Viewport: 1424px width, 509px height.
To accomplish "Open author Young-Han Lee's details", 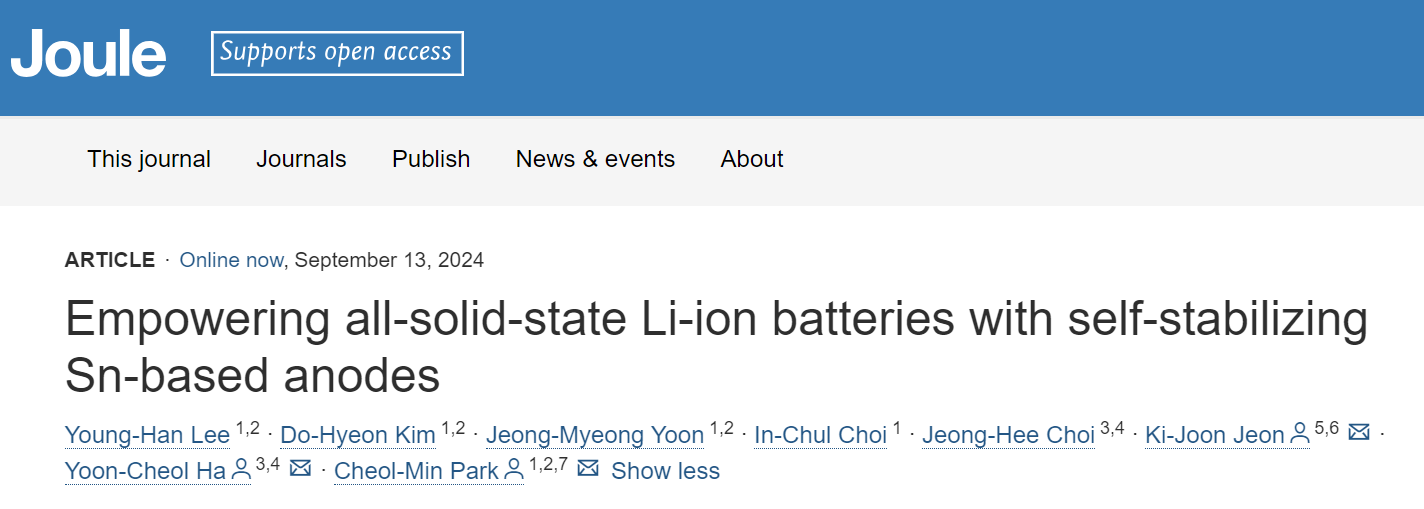I will click(x=148, y=436).
